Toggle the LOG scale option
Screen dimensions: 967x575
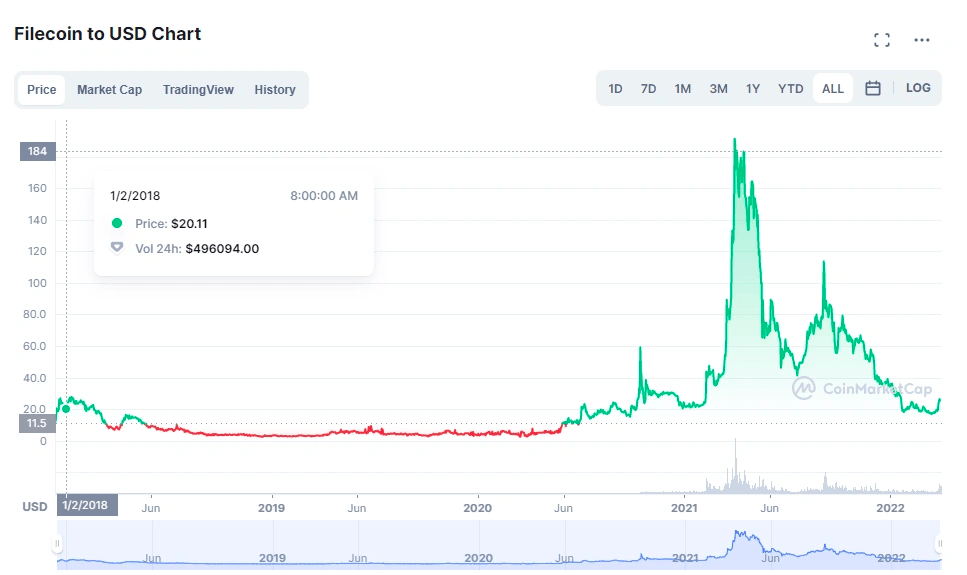[x=918, y=88]
